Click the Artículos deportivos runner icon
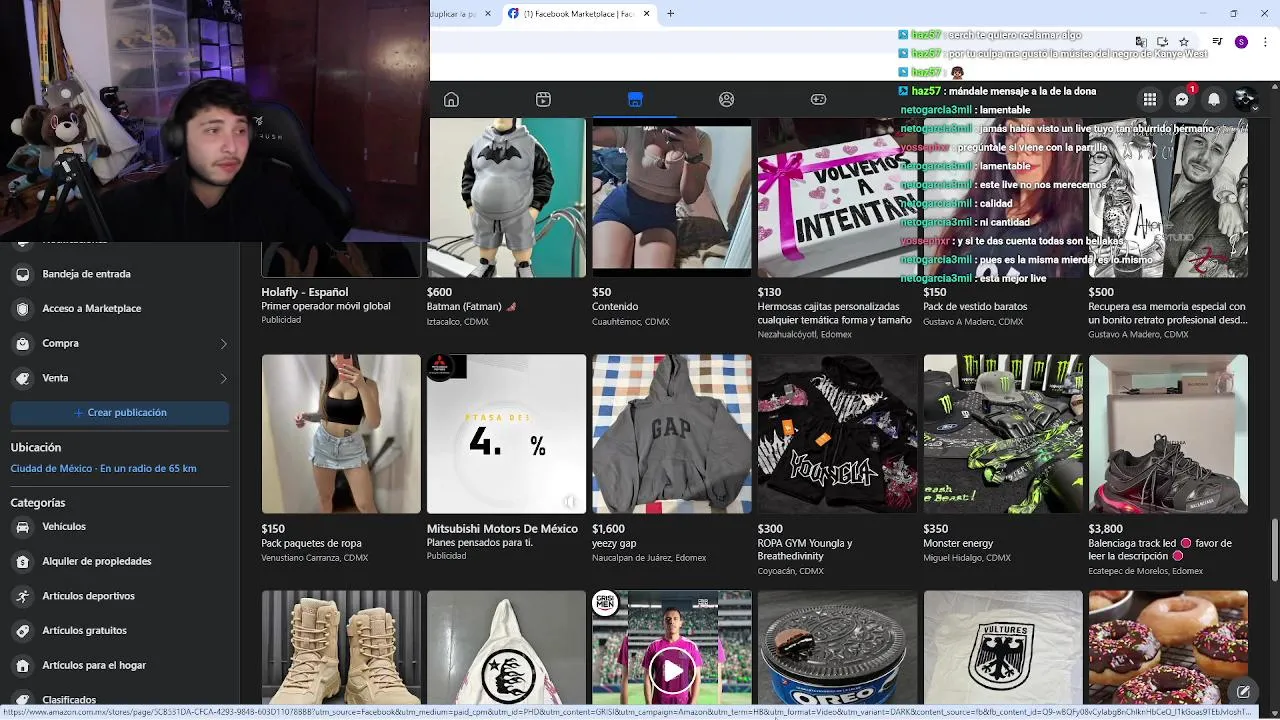 22,596
